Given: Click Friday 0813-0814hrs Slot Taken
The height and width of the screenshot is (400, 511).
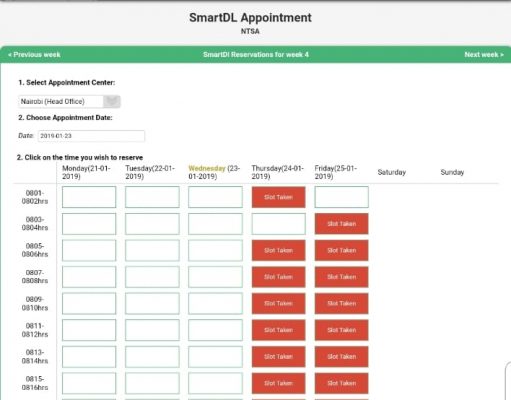Looking at the screenshot, I should [342, 357].
